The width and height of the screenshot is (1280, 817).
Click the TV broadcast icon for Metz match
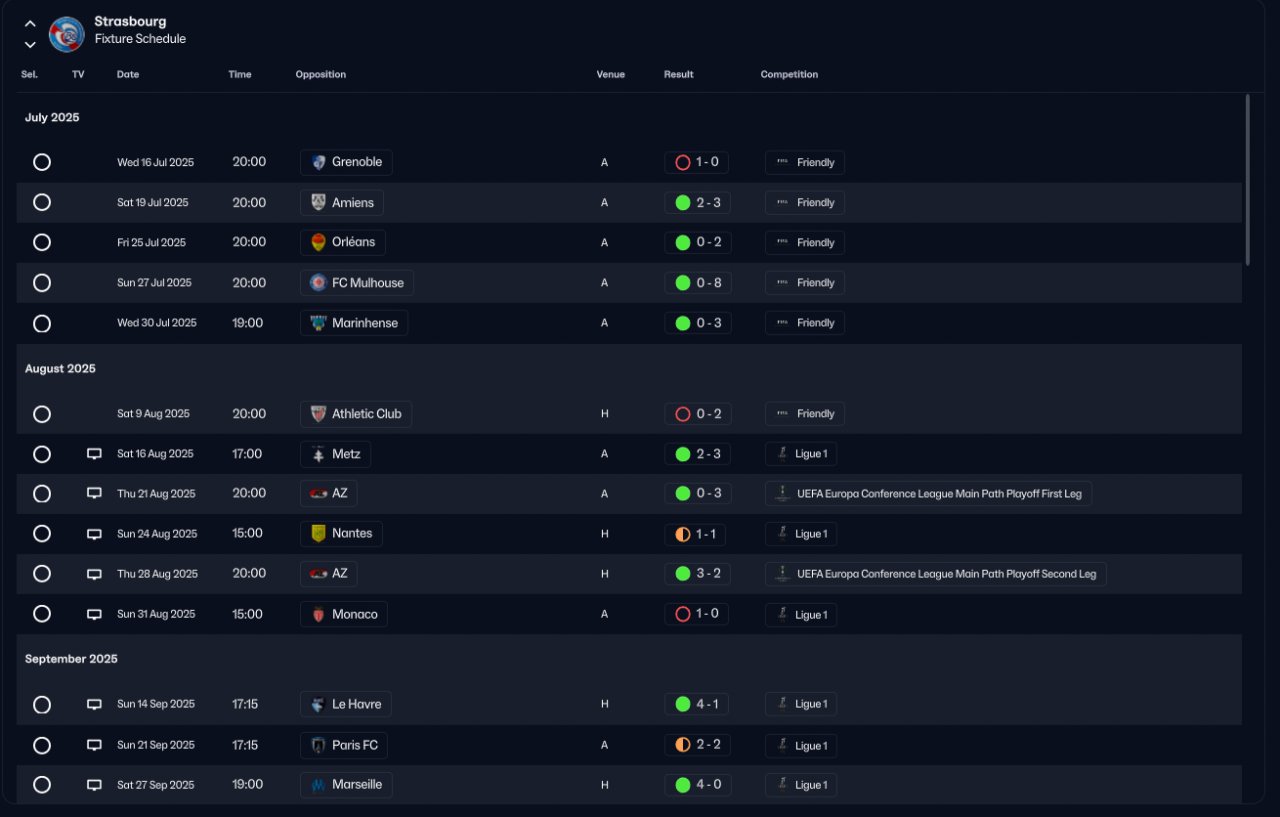coord(94,454)
